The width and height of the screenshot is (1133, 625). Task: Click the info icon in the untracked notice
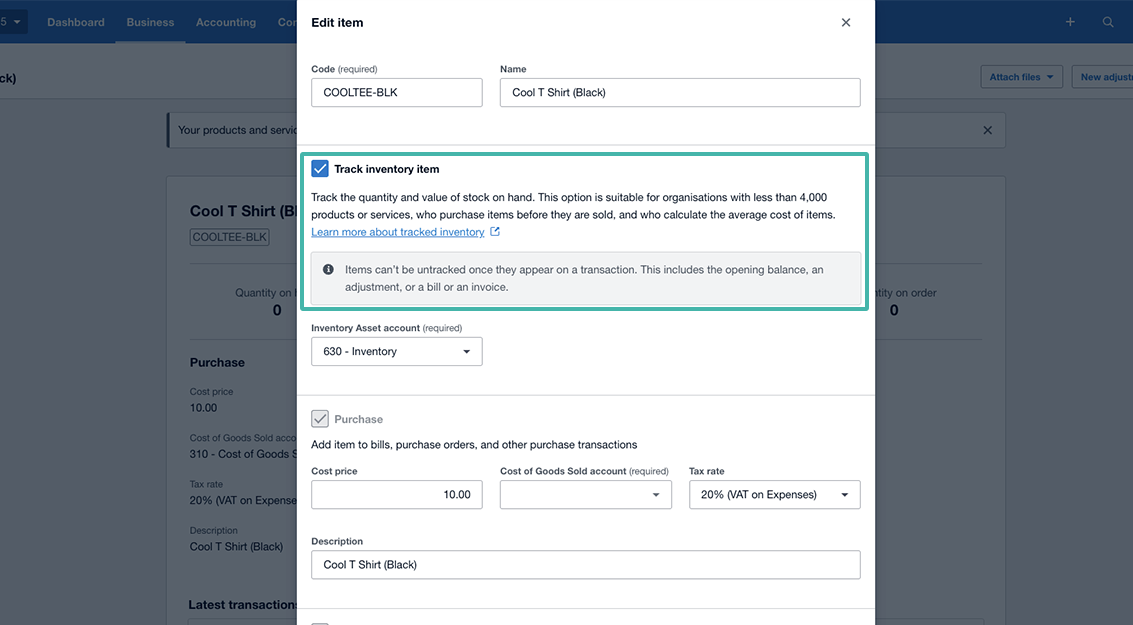click(328, 270)
